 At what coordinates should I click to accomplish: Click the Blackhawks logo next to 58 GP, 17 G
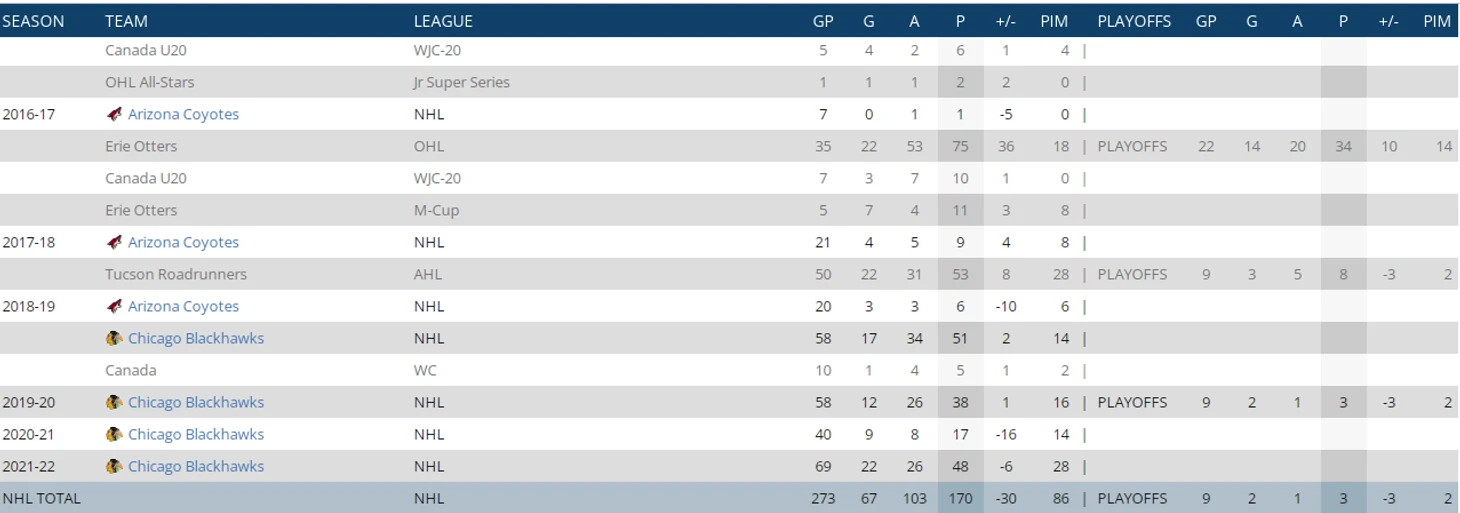tap(114, 338)
